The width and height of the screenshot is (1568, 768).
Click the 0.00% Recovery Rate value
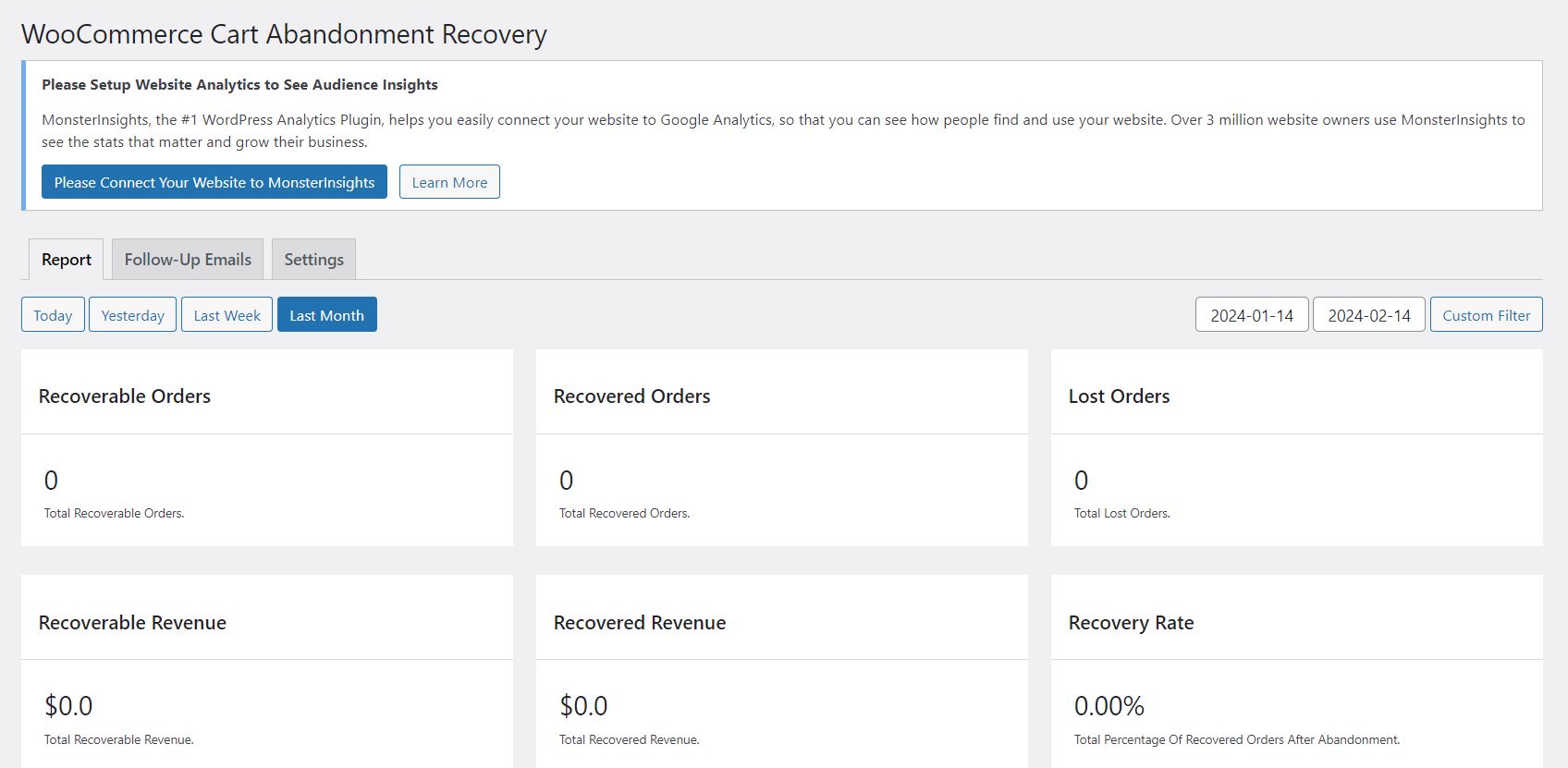pos(1109,706)
